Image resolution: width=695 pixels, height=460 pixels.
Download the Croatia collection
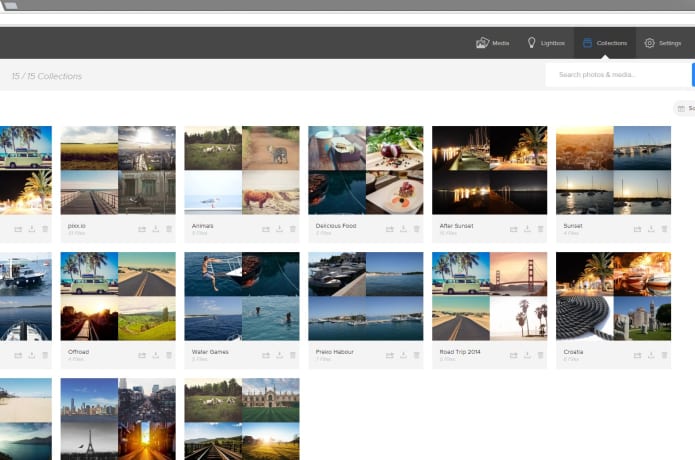click(x=651, y=355)
